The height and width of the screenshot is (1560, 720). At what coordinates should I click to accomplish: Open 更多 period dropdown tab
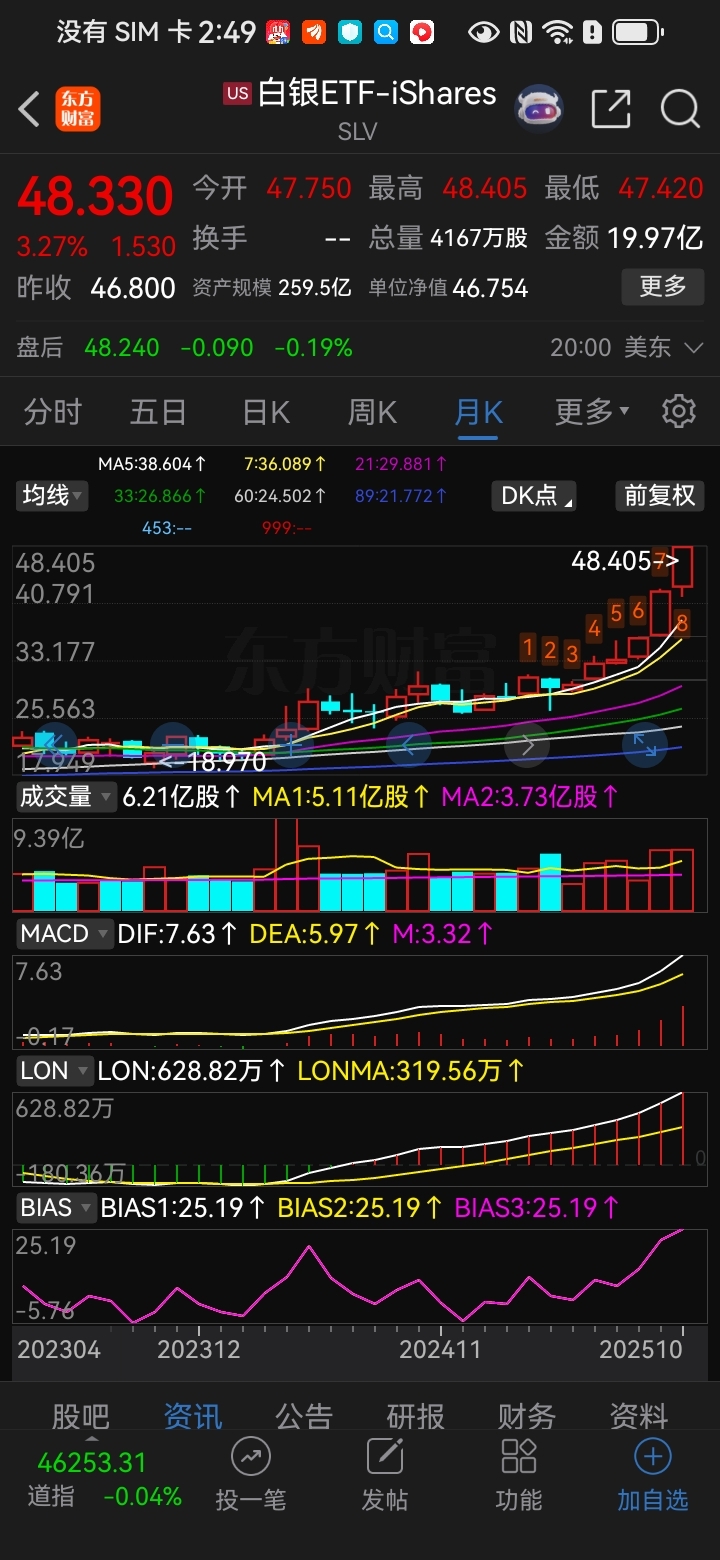pos(592,411)
